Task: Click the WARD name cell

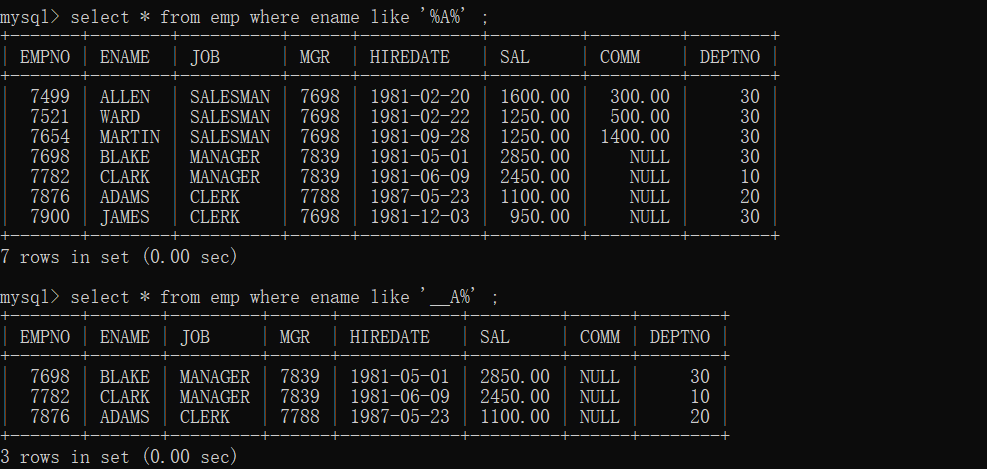Action: click(x=120, y=117)
